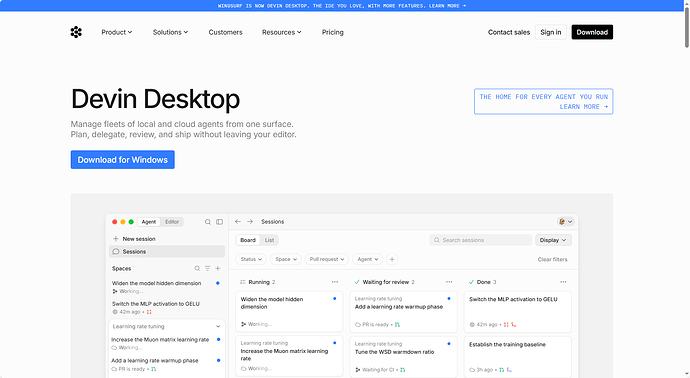Open the Space filter dropdown
Image resolution: width=690 pixels, height=378 pixels.
(x=286, y=259)
